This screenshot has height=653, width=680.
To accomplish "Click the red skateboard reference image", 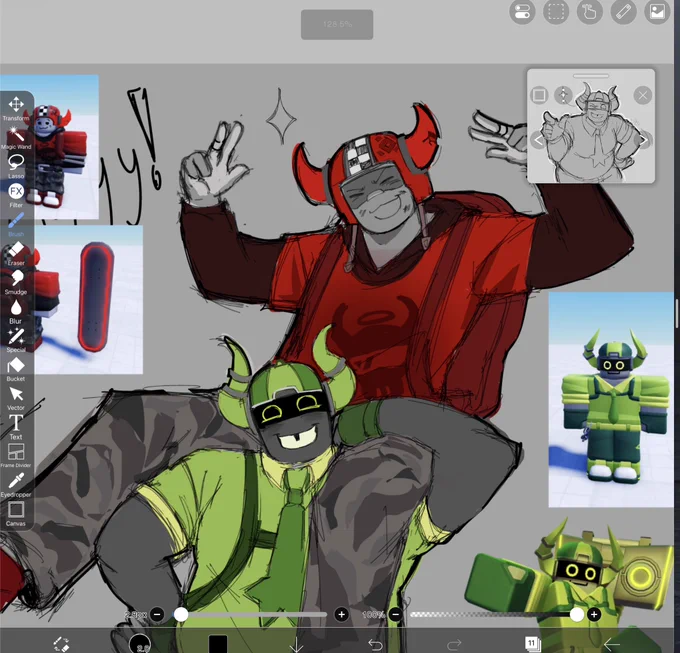I will [89, 299].
